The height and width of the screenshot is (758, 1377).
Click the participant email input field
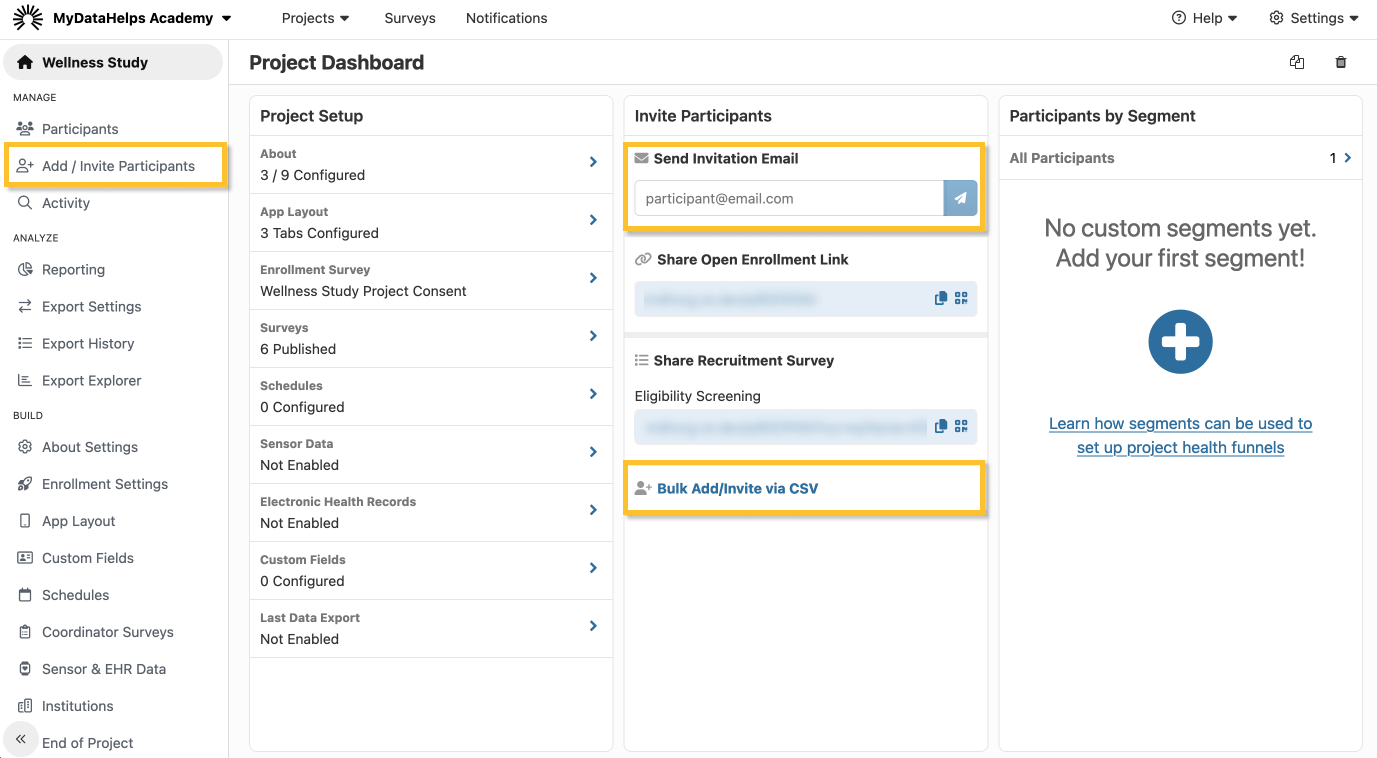point(789,198)
